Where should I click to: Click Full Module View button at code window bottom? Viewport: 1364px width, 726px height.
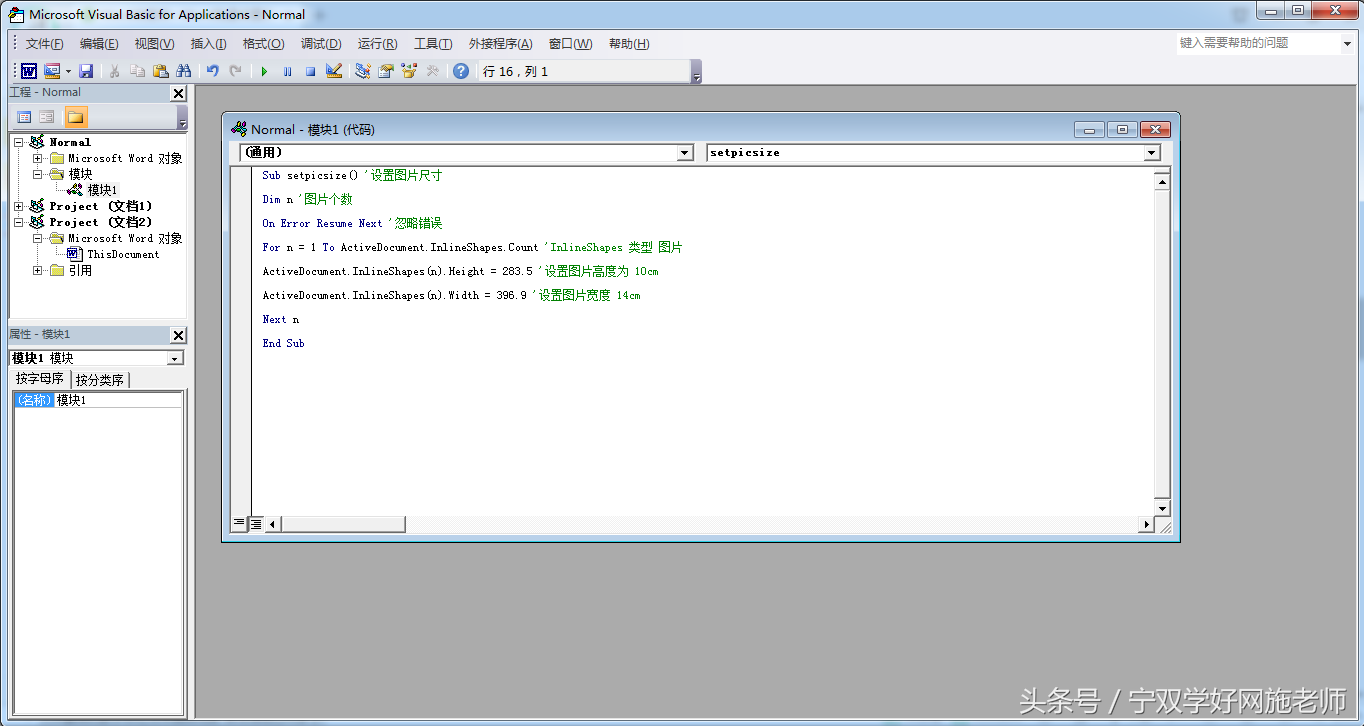pyautogui.click(x=255, y=523)
